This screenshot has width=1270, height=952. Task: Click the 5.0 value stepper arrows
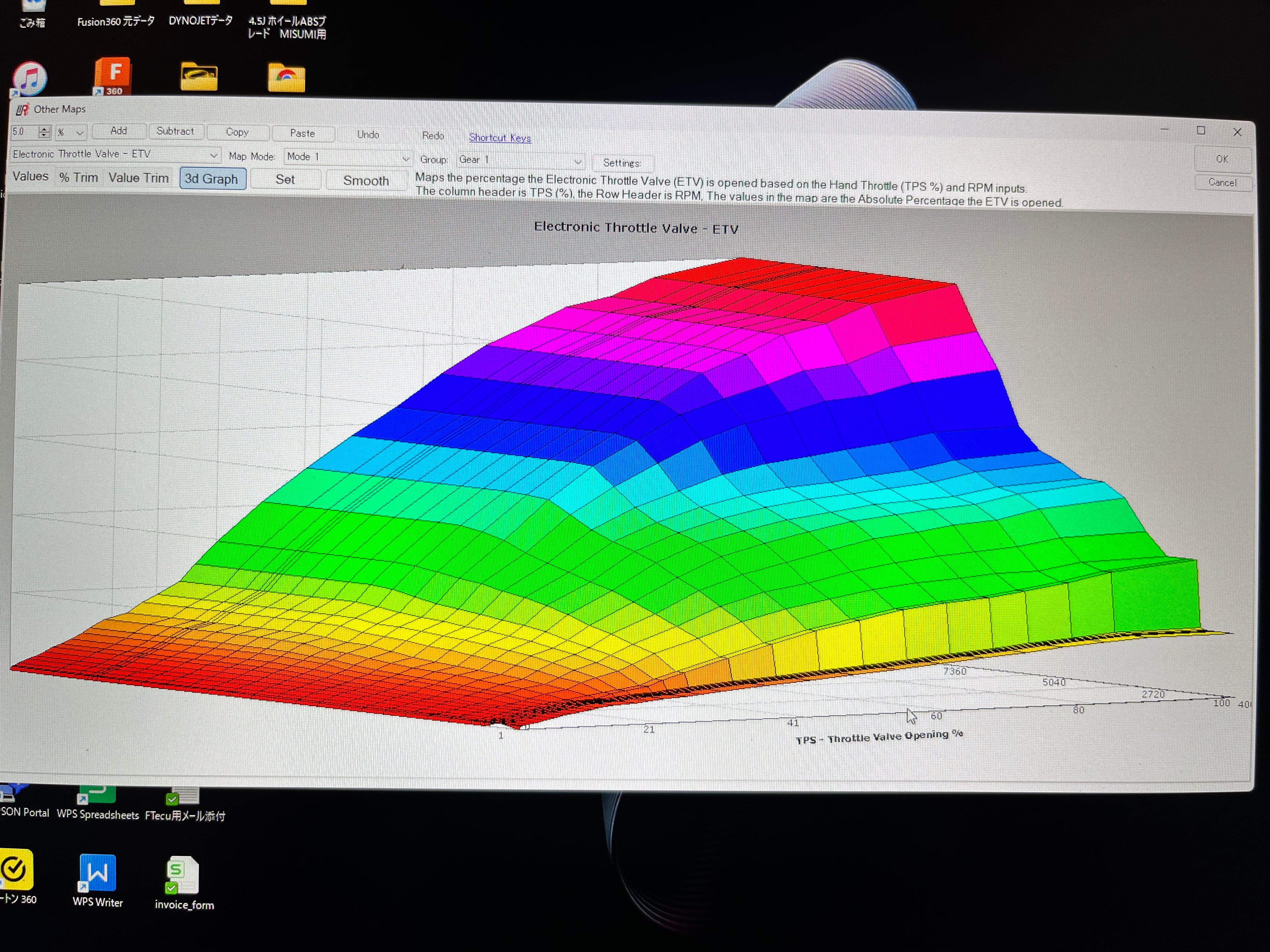(44, 132)
